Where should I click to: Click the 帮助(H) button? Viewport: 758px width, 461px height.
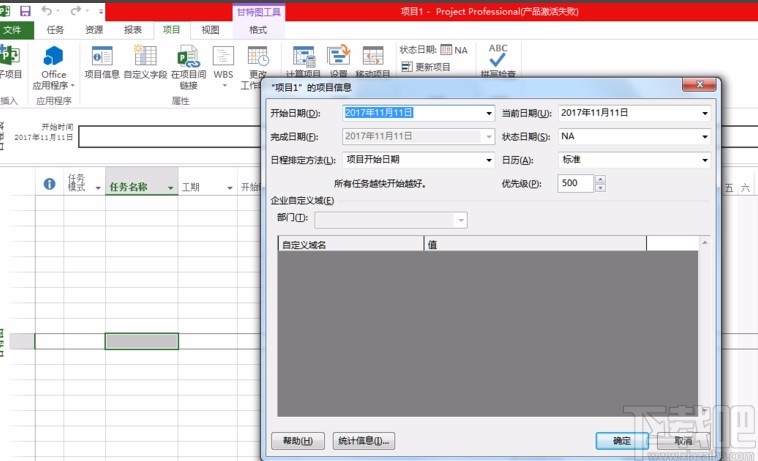(x=297, y=441)
